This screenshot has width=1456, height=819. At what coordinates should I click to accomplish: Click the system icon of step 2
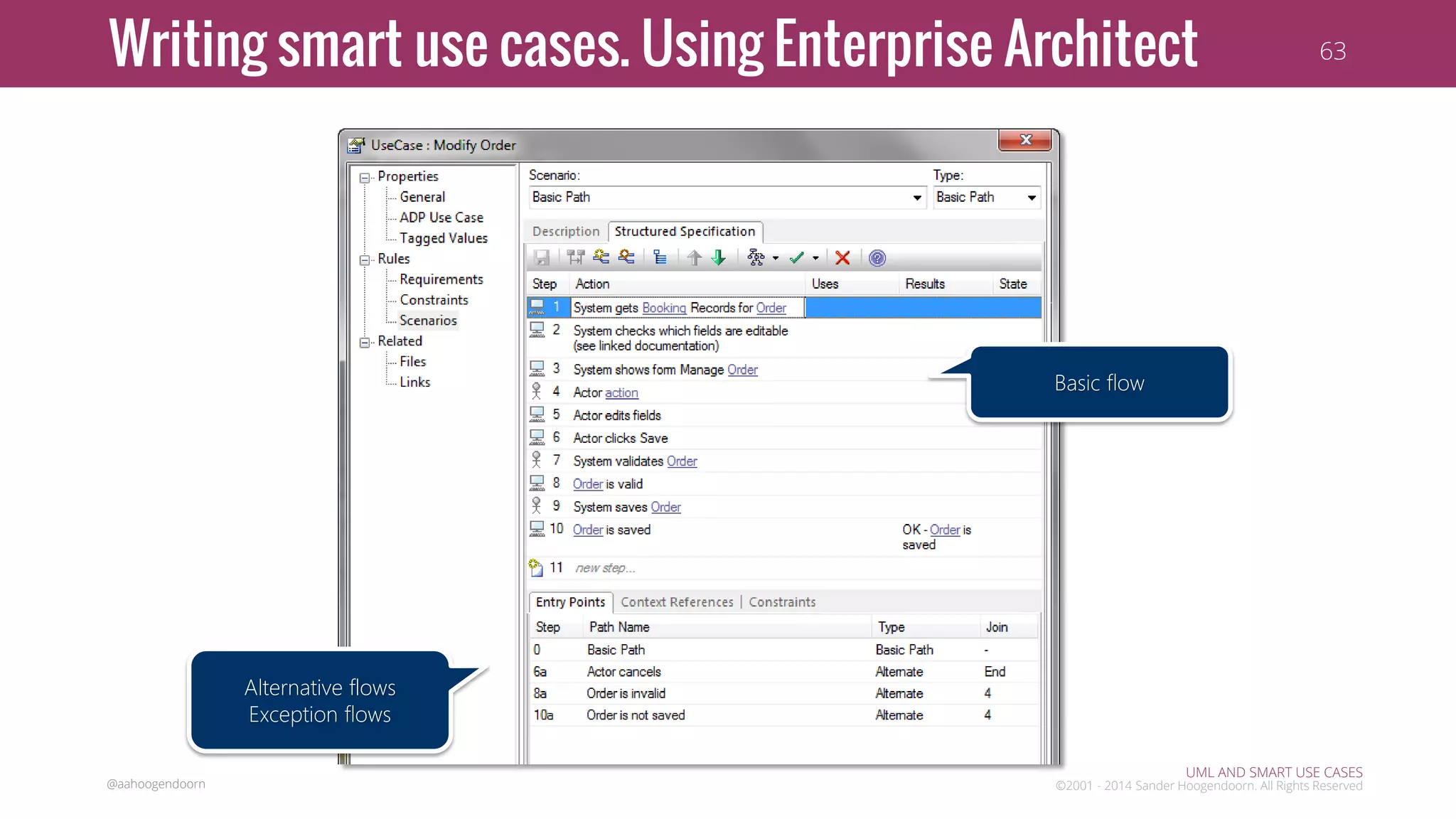pos(537,330)
